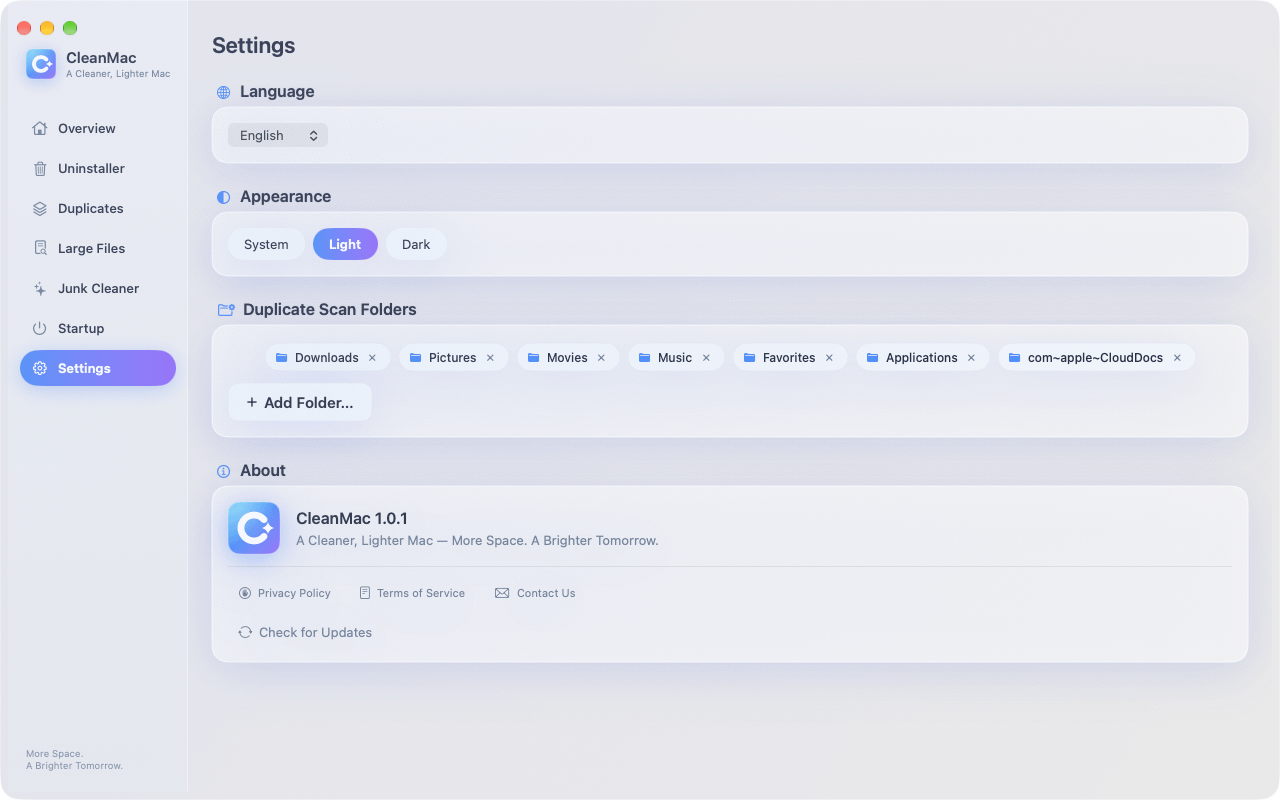Remove the Movies folder chip

tap(601, 358)
